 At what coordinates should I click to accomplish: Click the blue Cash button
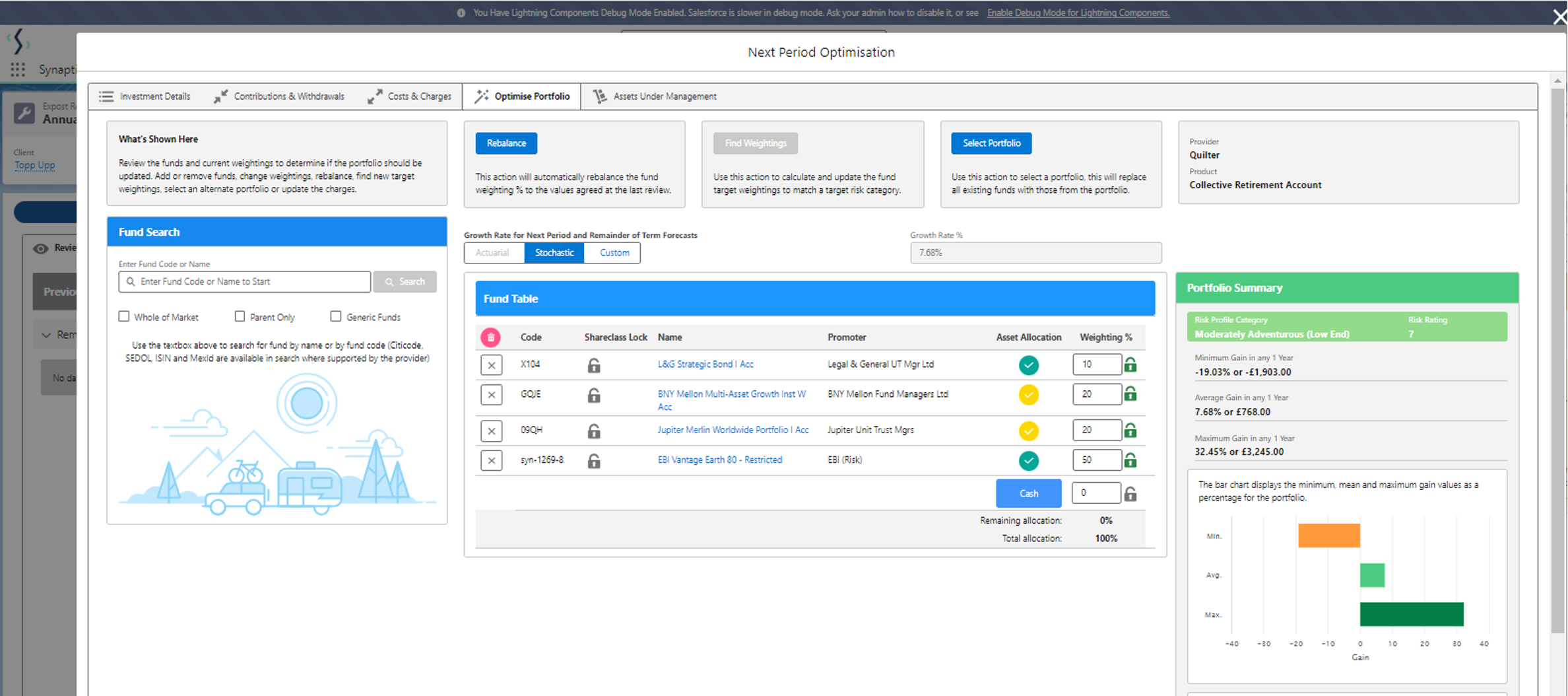(x=1029, y=493)
